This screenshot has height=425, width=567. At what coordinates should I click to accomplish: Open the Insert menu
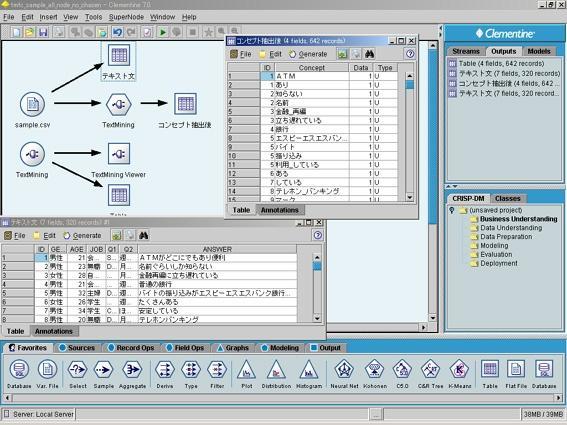click(x=48, y=17)
